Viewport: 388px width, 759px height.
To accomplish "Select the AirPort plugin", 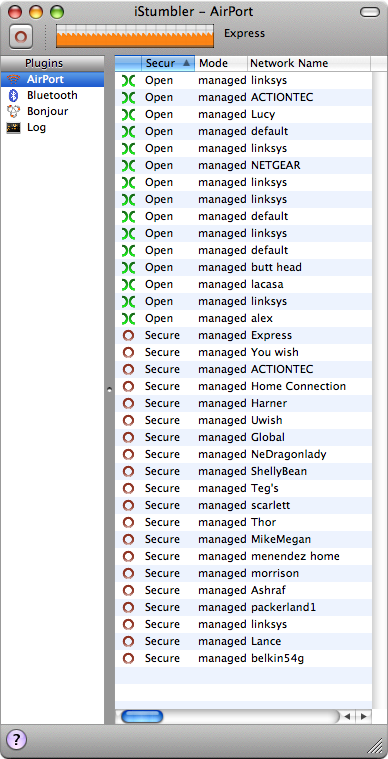I will pos(52,79).
